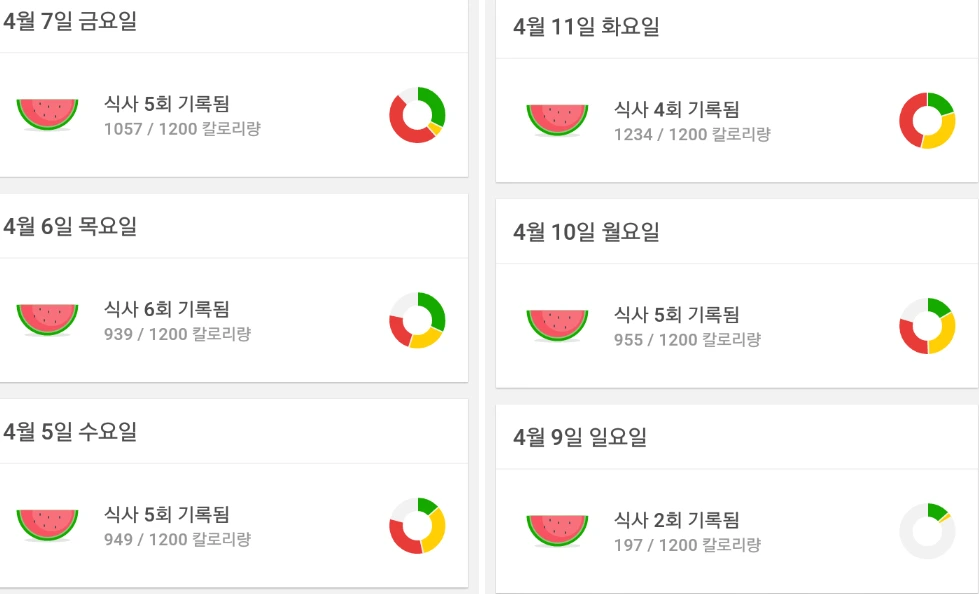Viewport: 979px width, 594px height.
Task: Click the donut chart on April 10 card
Action: tap(927, 327)
